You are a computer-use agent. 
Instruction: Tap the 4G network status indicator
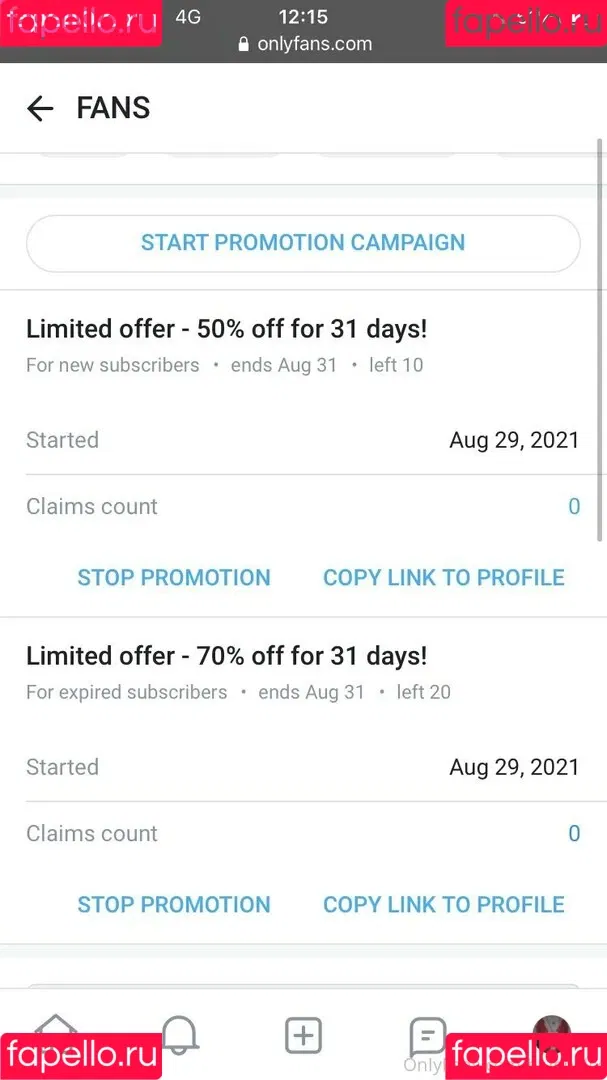click(188, 17)
